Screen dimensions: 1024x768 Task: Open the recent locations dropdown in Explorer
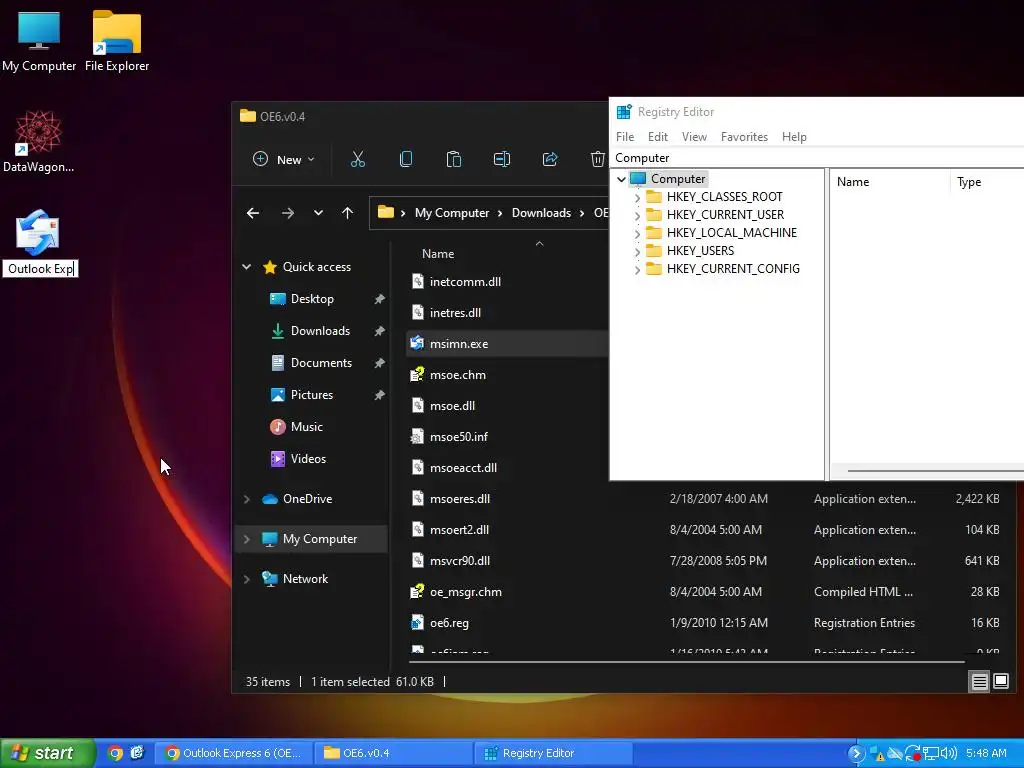pos(318,213)
